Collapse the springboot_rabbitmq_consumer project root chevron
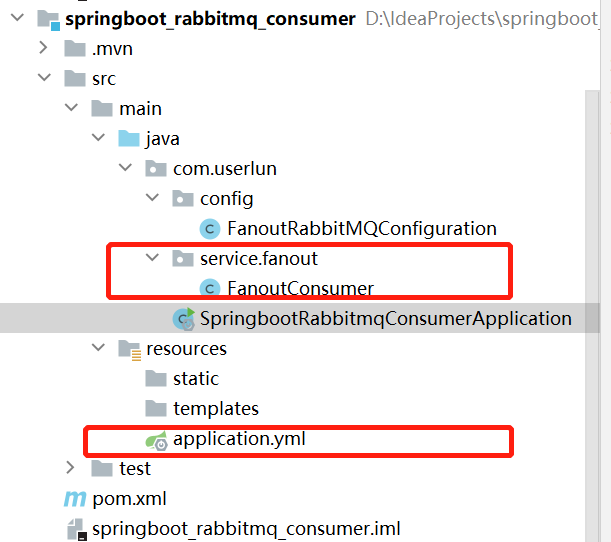611x542 pixels. 18,18
